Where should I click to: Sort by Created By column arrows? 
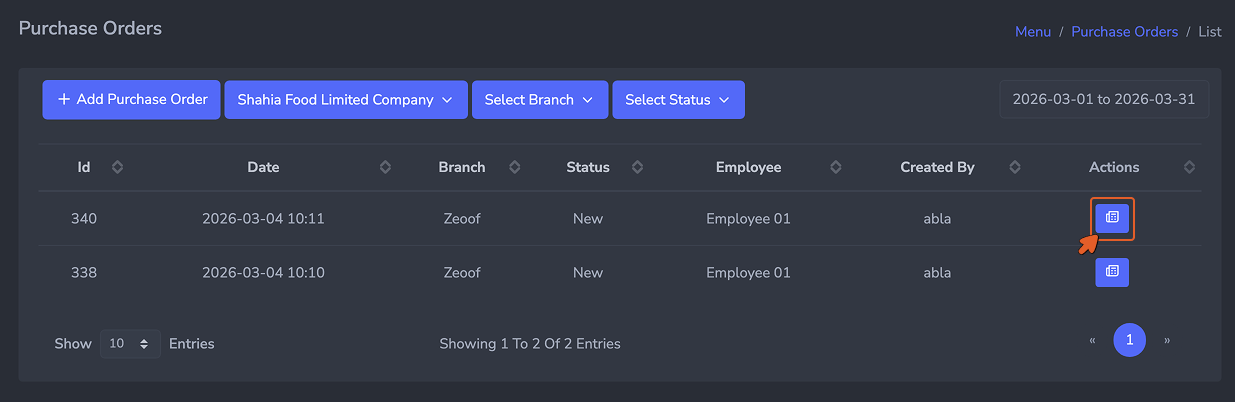(1015, 167)
